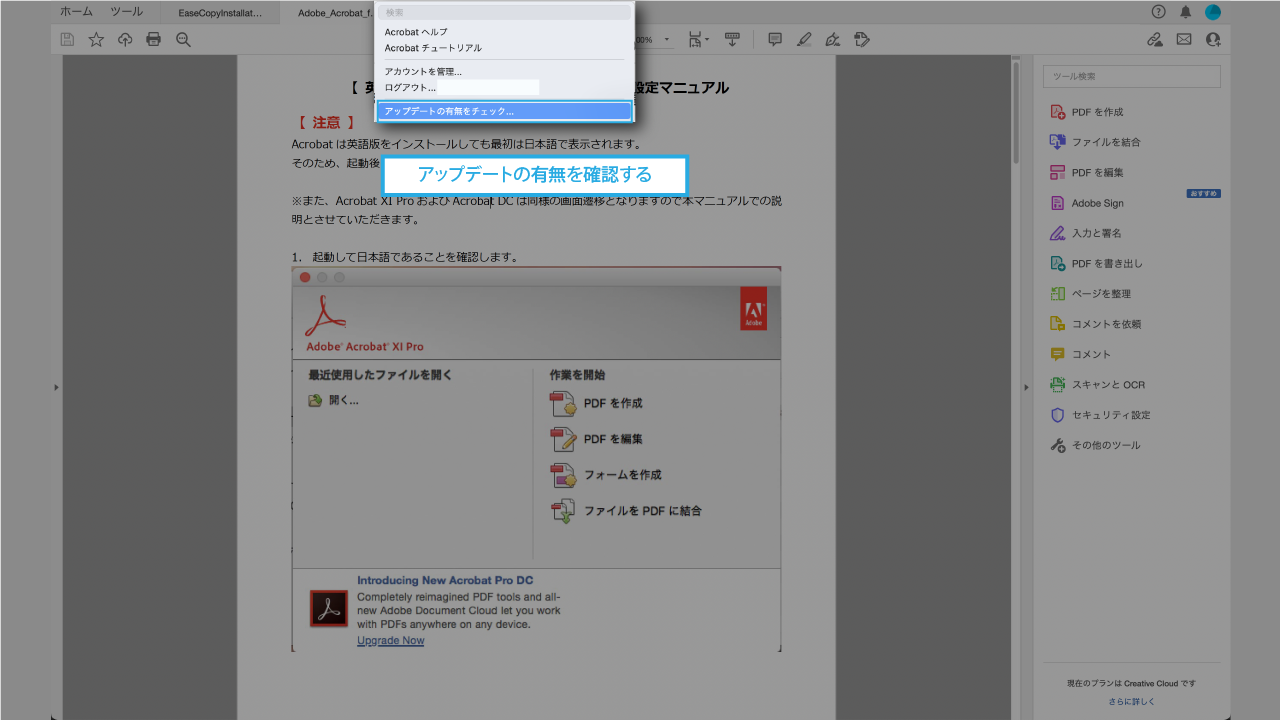This screenshot has height=720, width=1280.
Task: Print the current PDF document
Action: (x=153, y=39)
